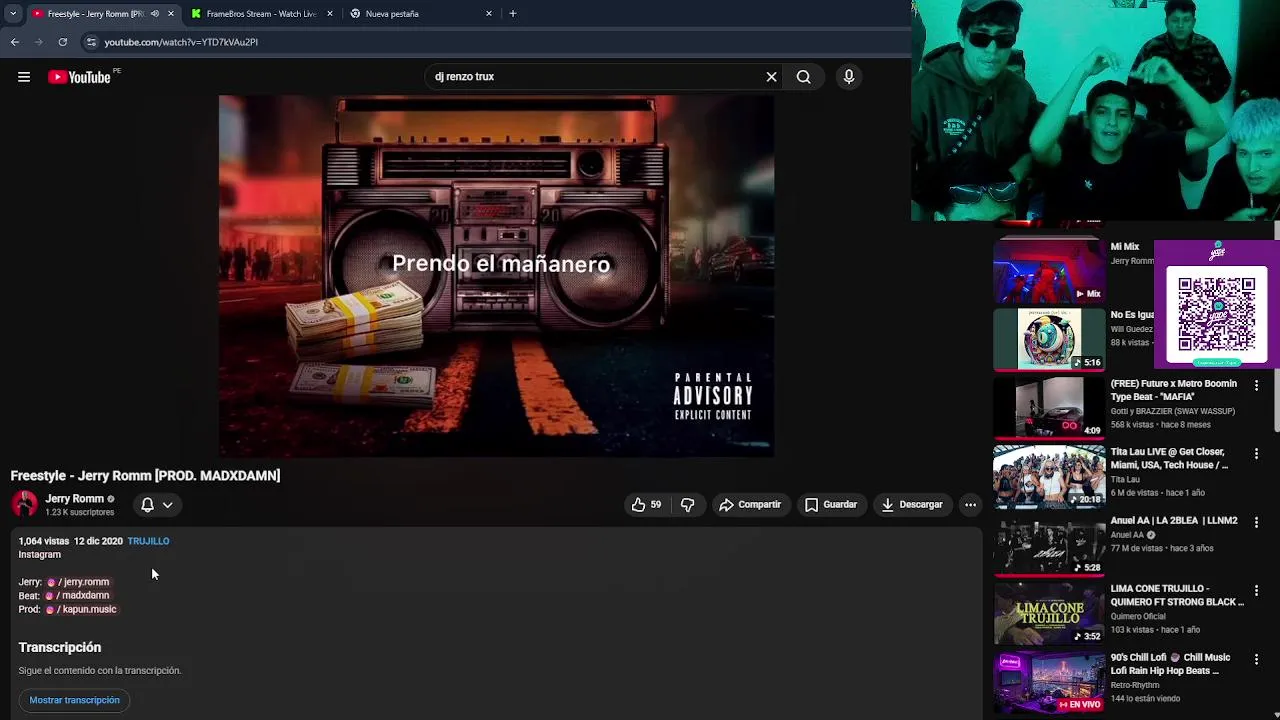Open the 5:16 Will Guedez video thumbnail

1049,339
